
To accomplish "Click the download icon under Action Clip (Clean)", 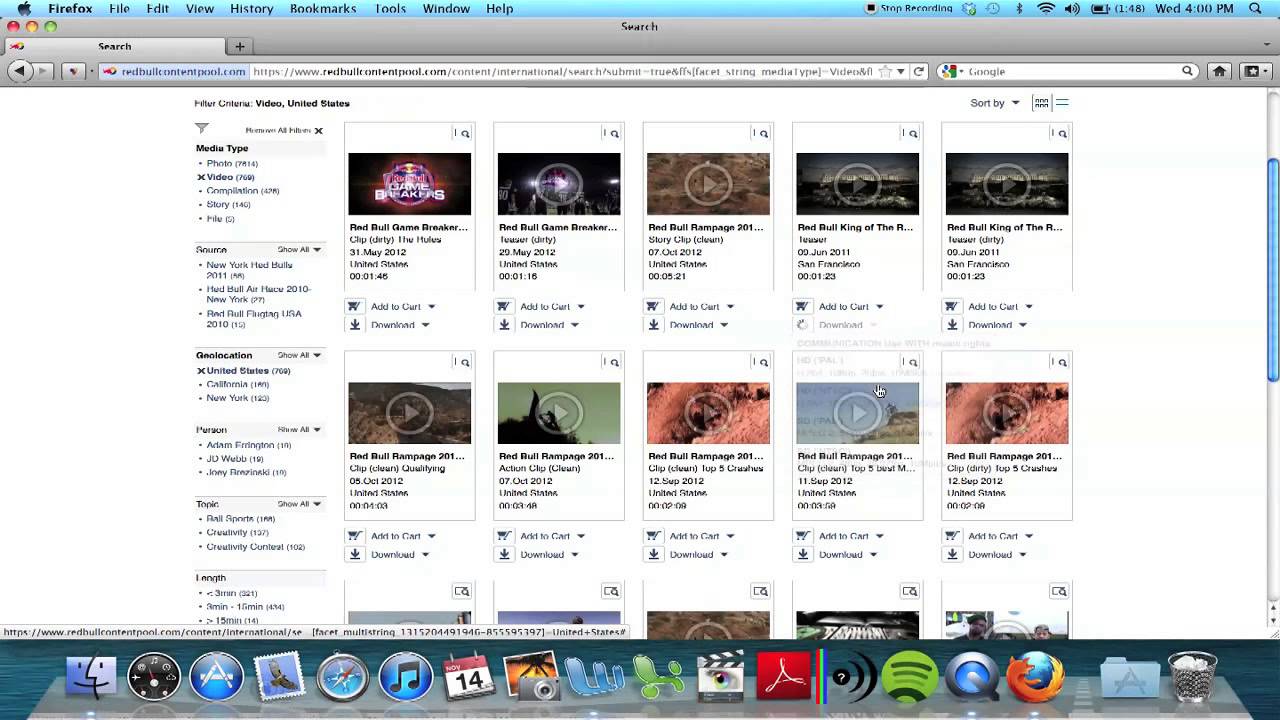I will point(504,554).
